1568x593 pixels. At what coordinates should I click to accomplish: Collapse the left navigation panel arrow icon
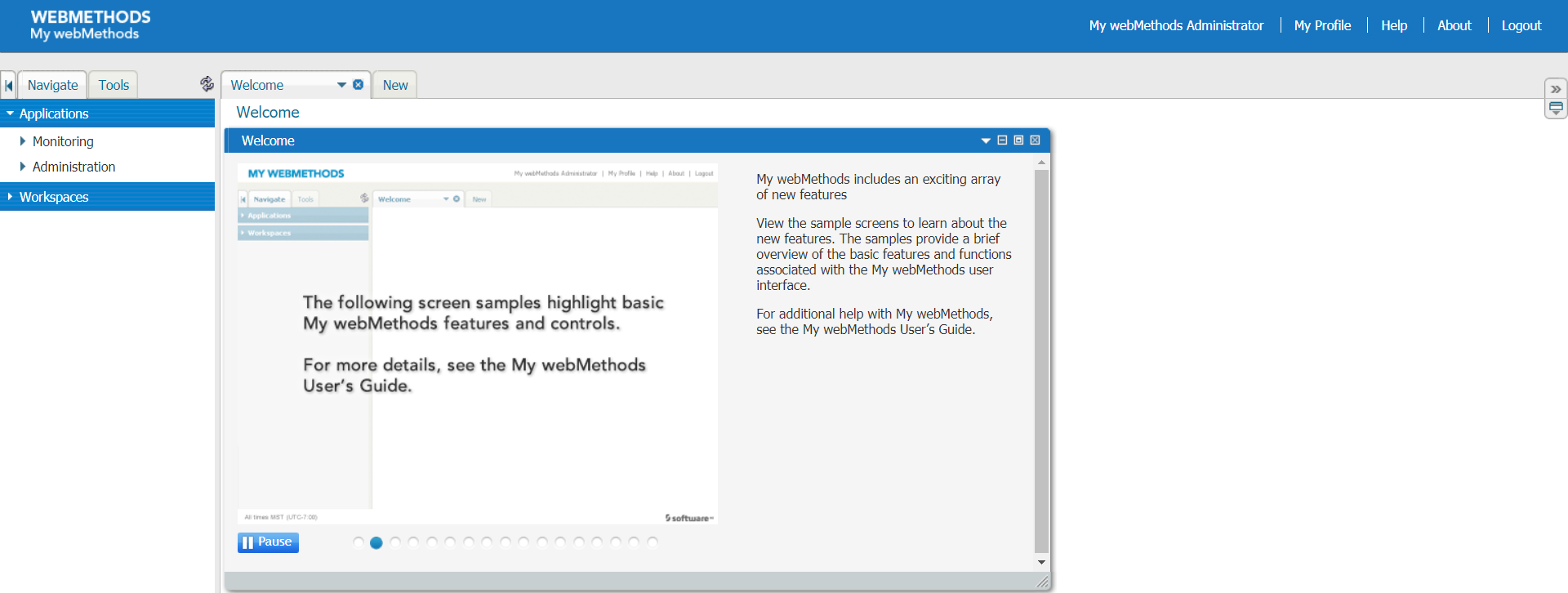coord(9,85)
